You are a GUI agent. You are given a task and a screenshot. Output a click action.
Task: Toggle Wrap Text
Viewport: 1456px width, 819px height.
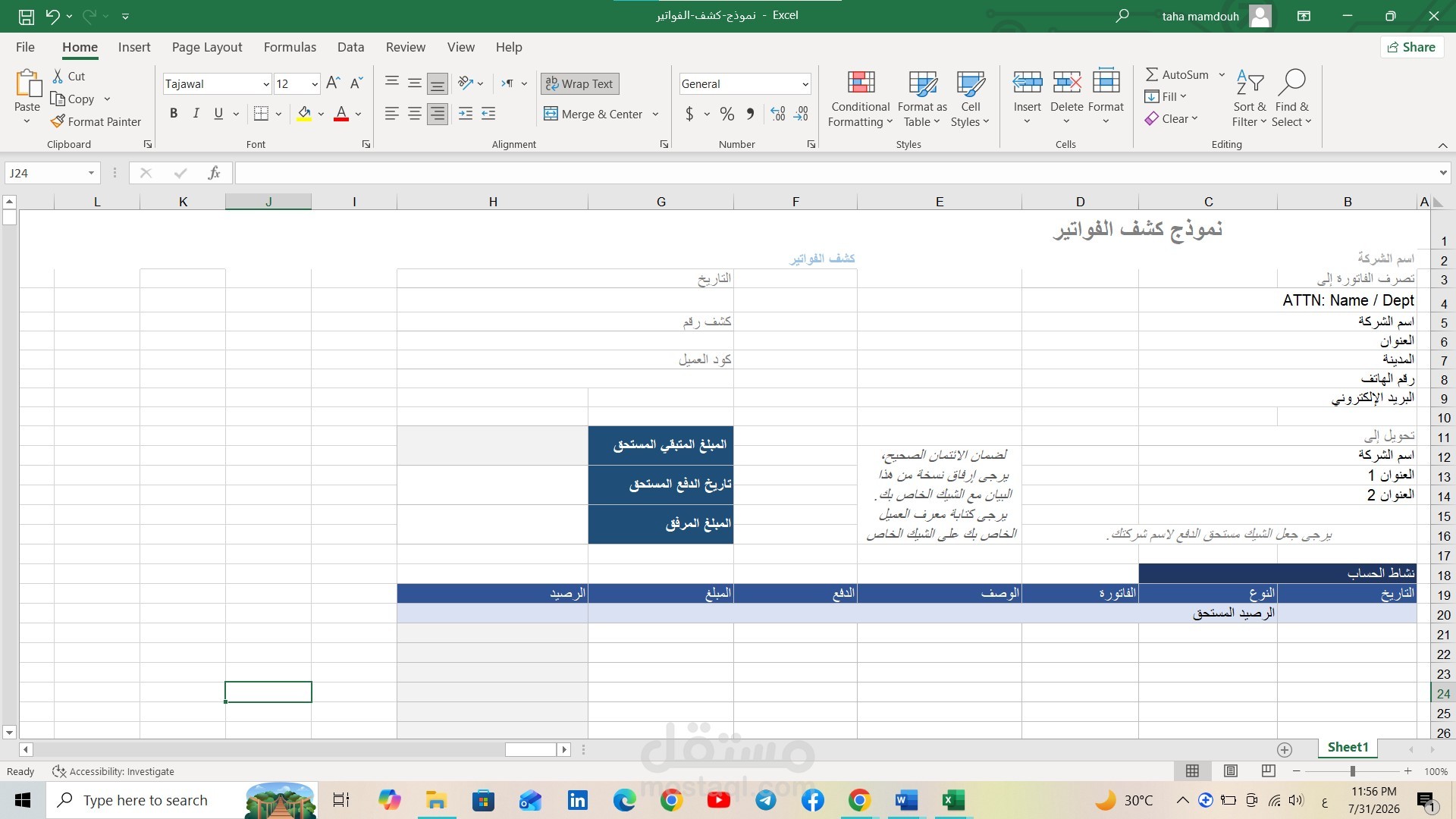coord(579,83)
